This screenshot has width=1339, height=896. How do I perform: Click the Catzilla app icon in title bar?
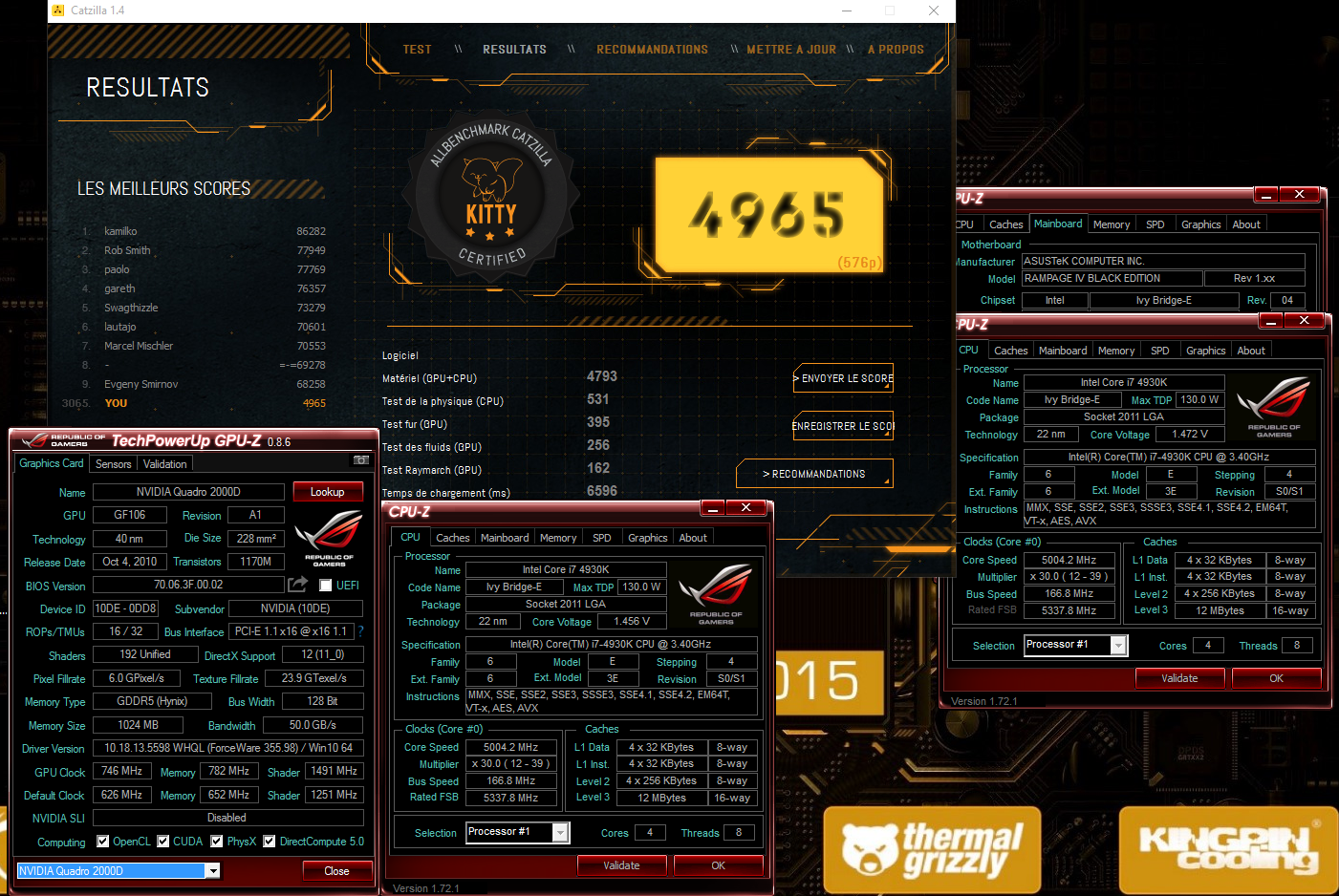pyautogui.click(x=57, y=11)
